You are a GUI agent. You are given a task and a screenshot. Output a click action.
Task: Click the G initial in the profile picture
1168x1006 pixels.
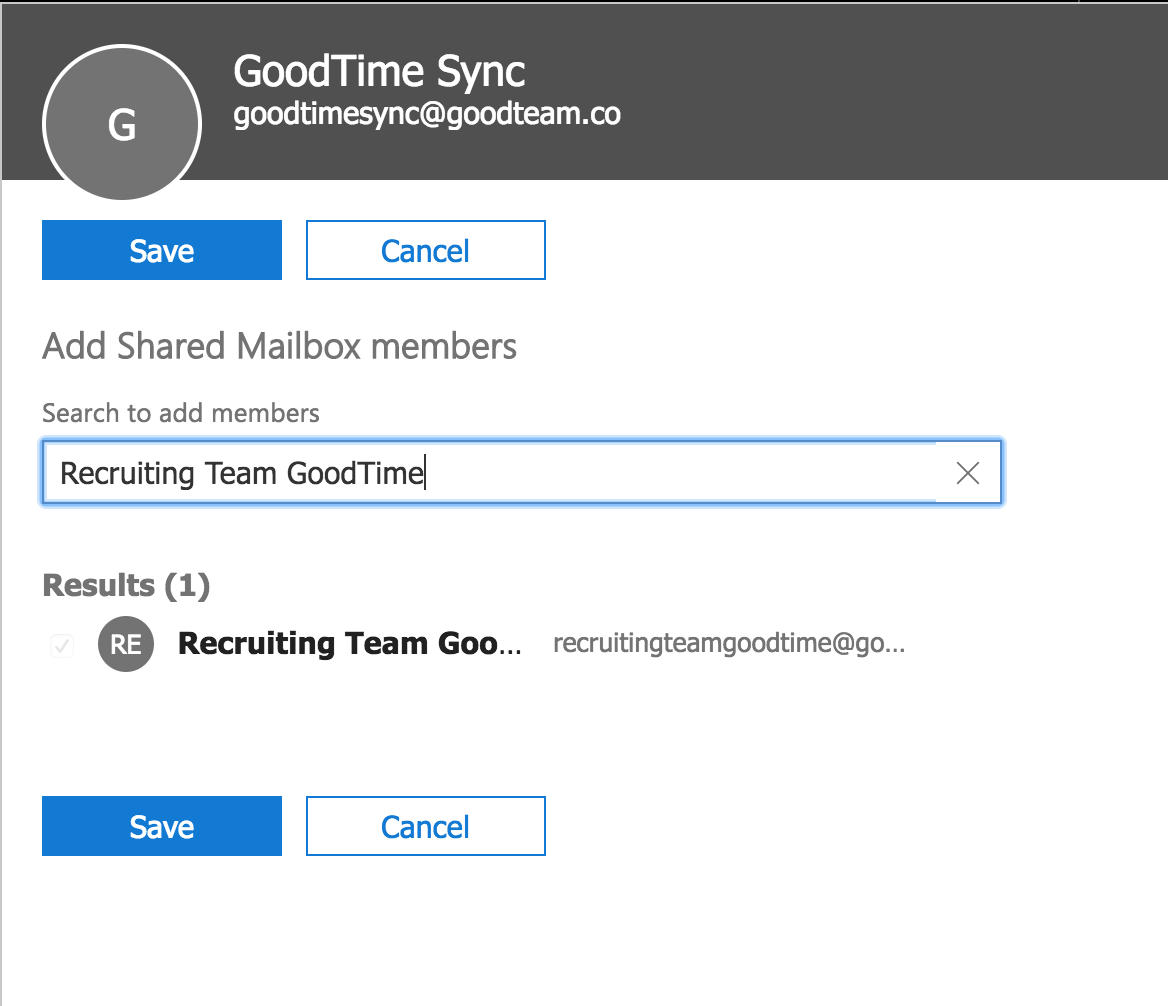[121, 126]
